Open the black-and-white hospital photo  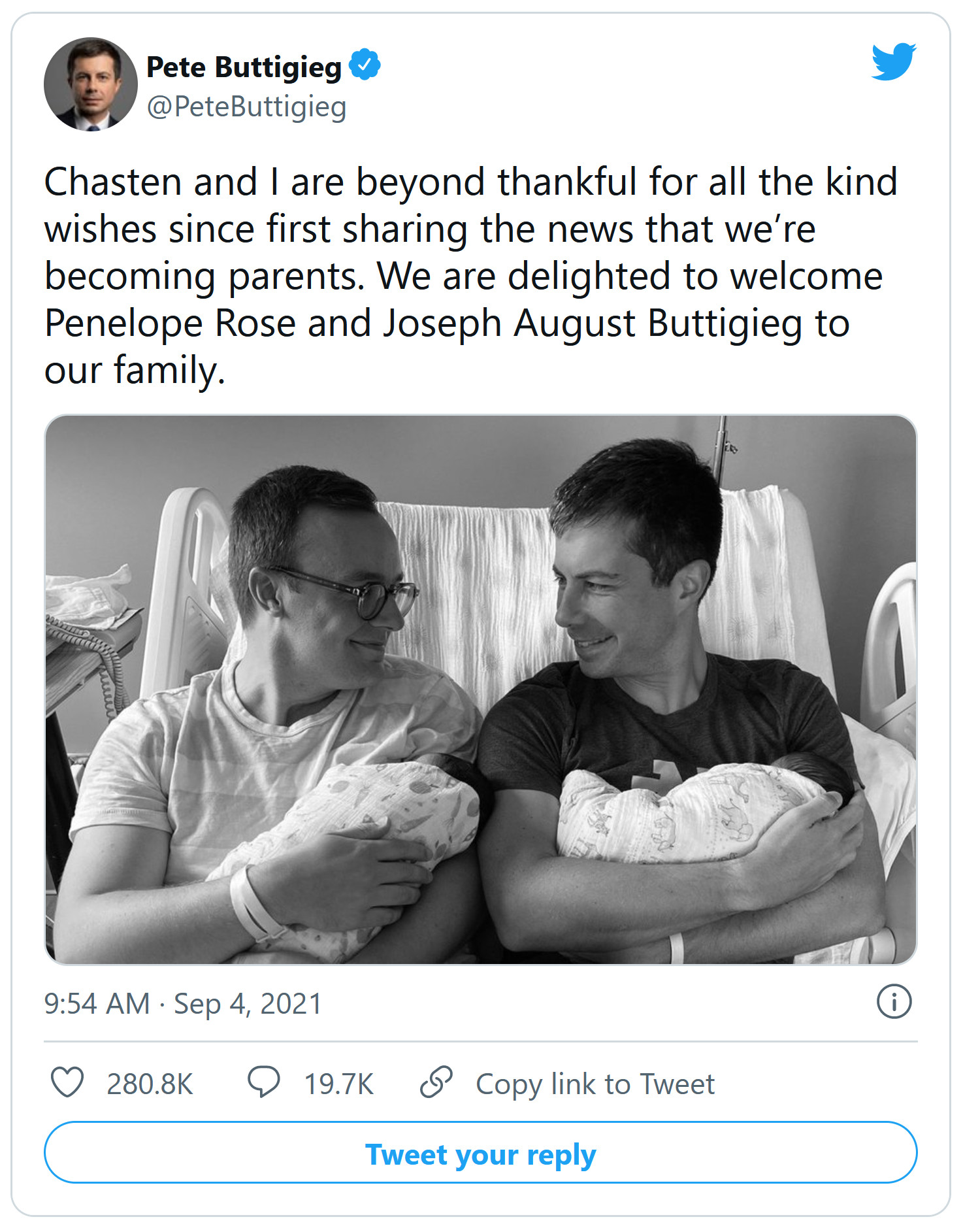click(x=480, y=690)
